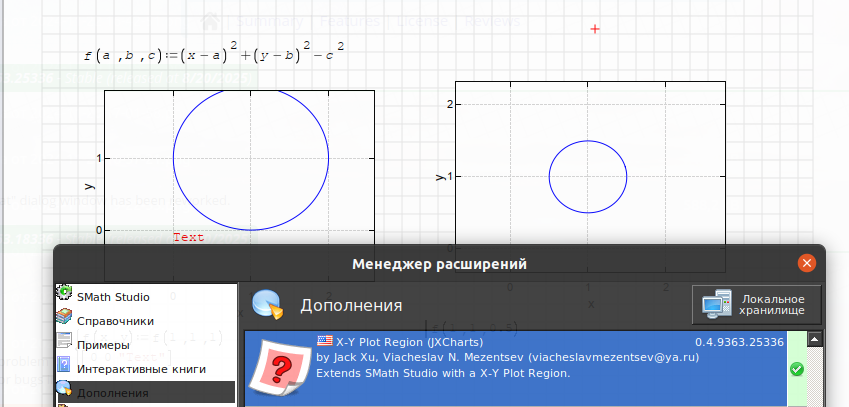Click the red Text label under left plot

coord(188,238)
